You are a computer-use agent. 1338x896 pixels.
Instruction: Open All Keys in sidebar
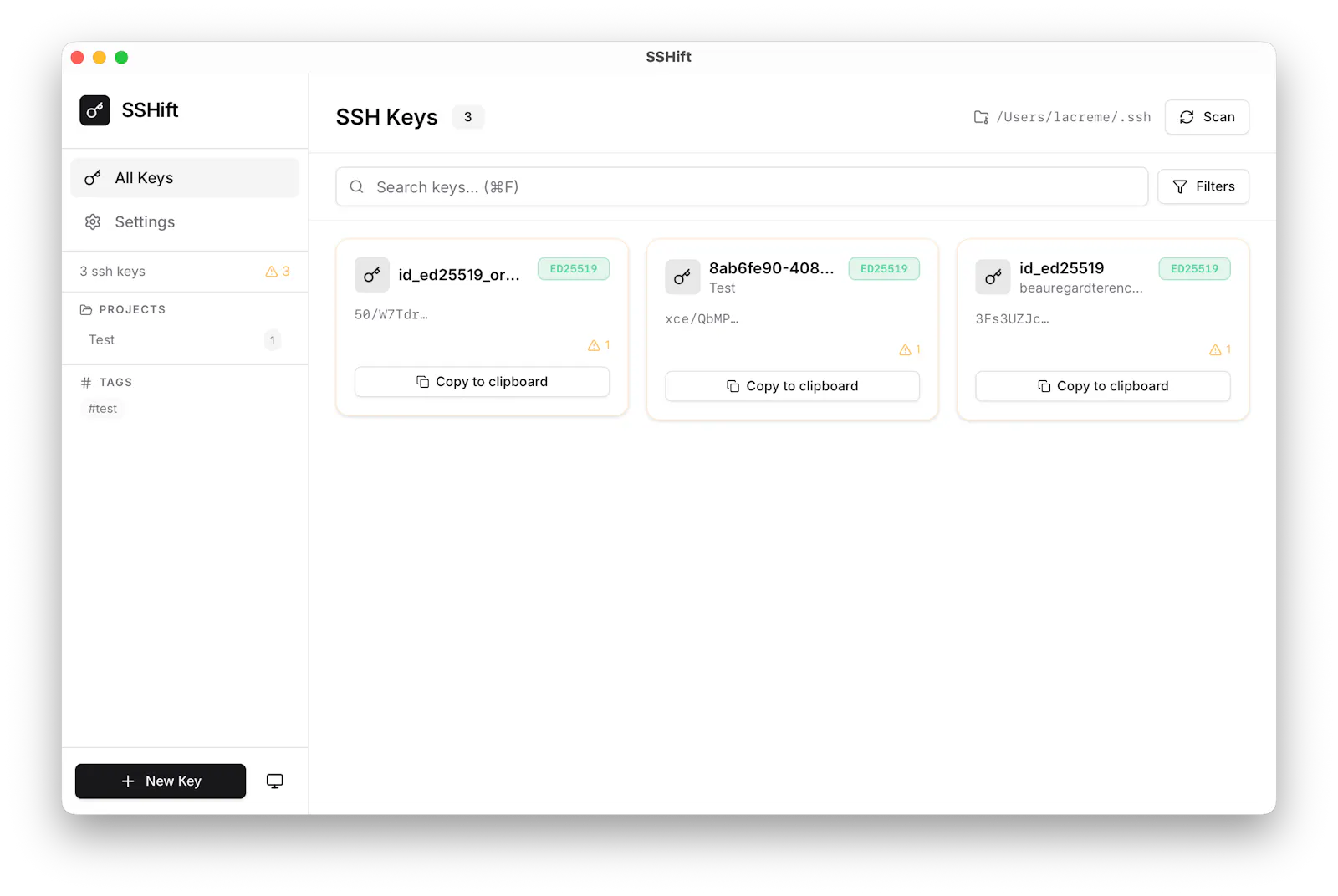pyautogui.click(x=185, y=178)
